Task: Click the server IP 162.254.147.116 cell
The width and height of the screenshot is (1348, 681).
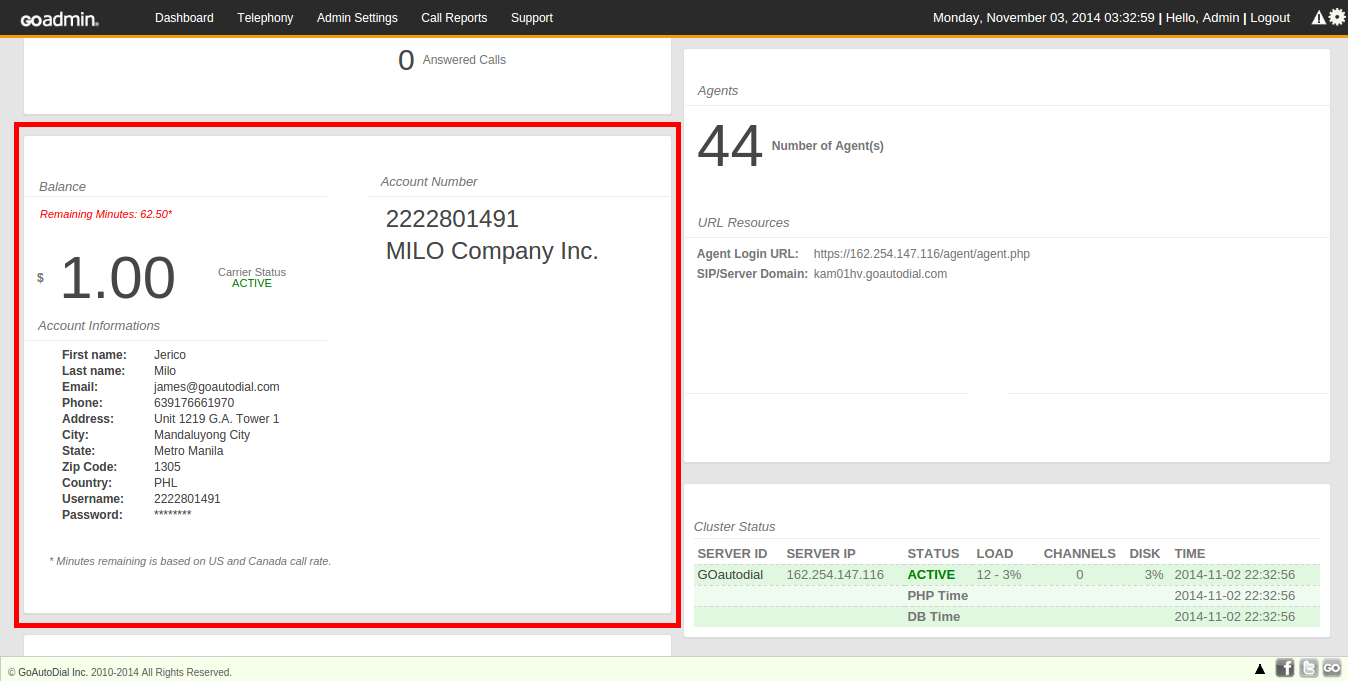Action: 835,575
